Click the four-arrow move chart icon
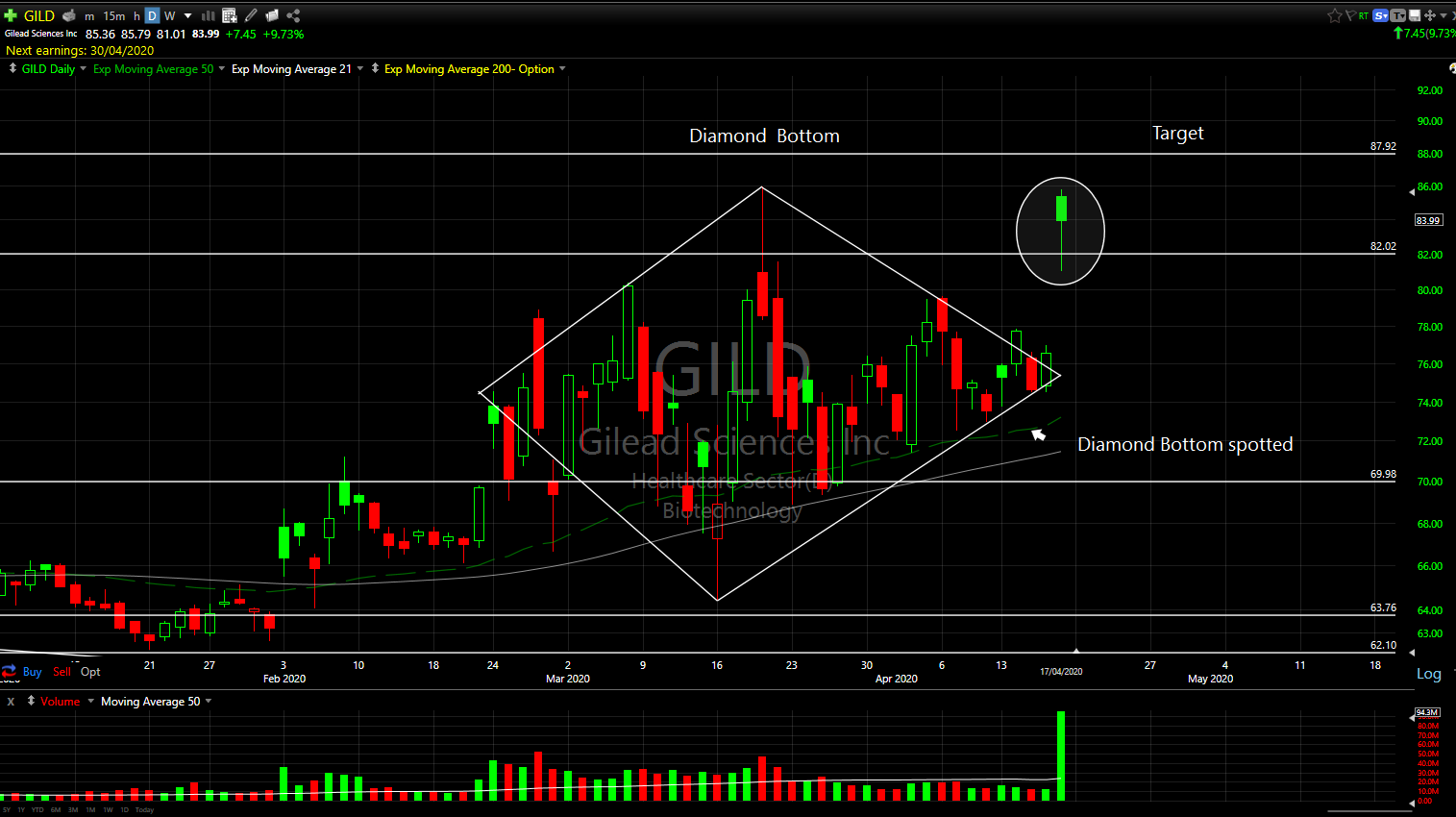This screenshot has width=1456, height=817. click(1430, 15)
